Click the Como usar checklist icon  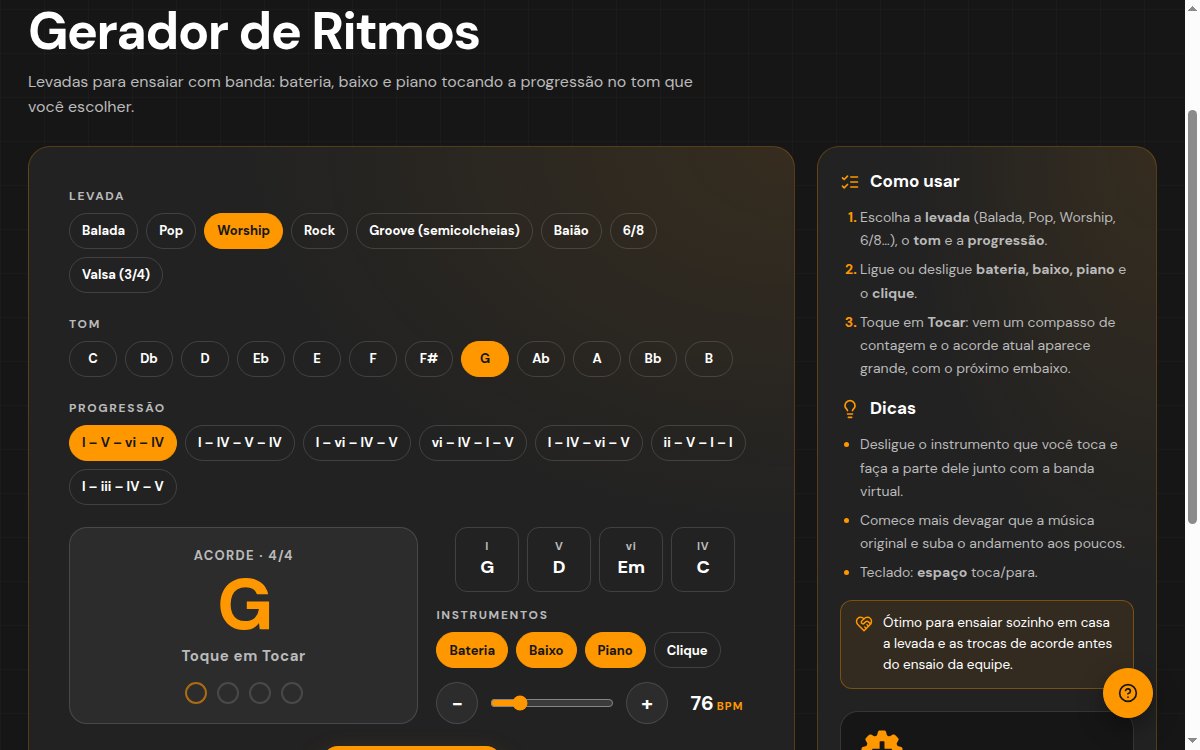coord(850,182)
